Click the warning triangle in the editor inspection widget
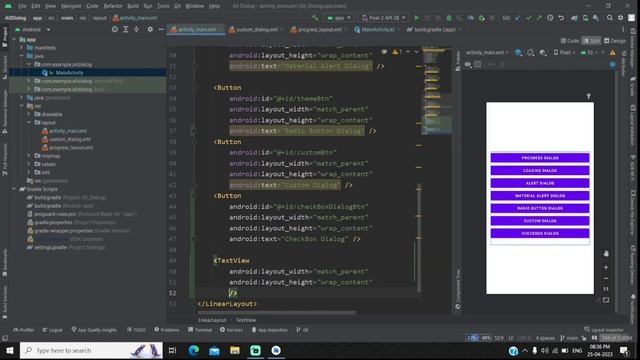 pyautogui.click(x=395, y=52)
